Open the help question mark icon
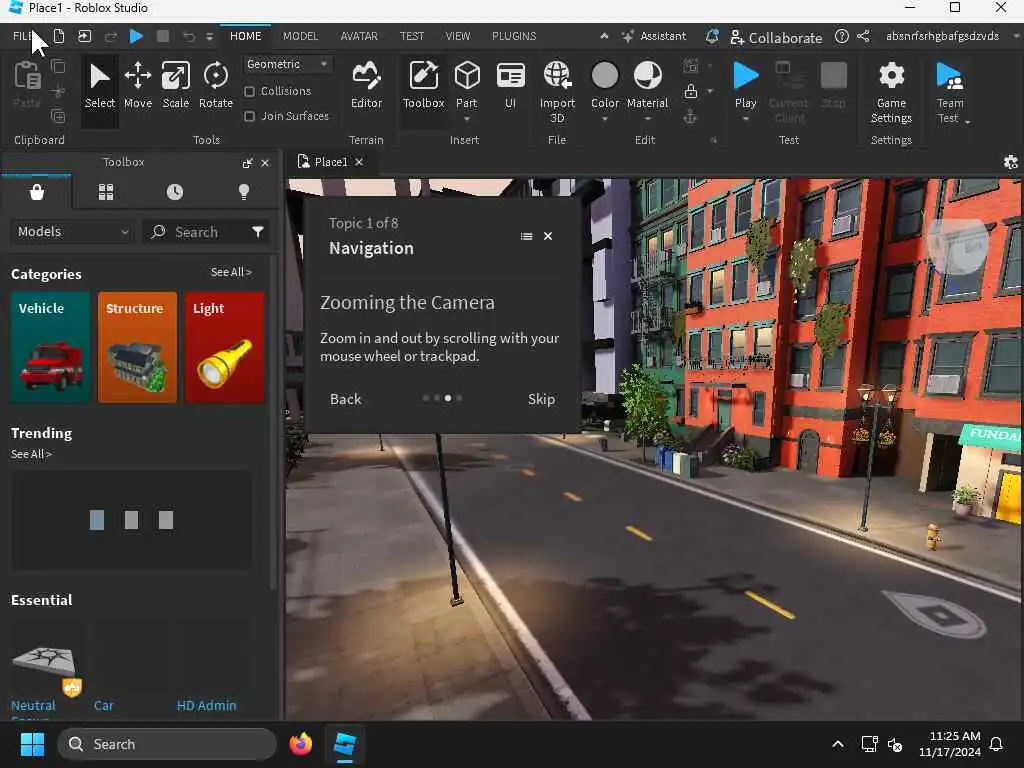 (x=842, y=37)
